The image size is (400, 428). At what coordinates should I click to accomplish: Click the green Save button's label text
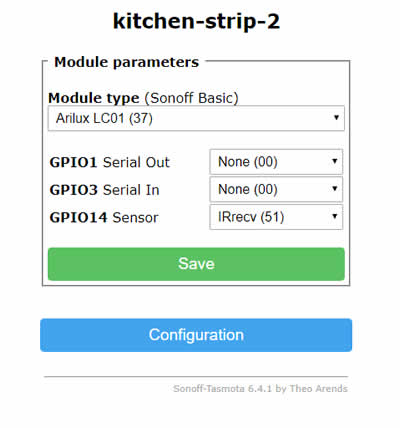tap(196, 264)
